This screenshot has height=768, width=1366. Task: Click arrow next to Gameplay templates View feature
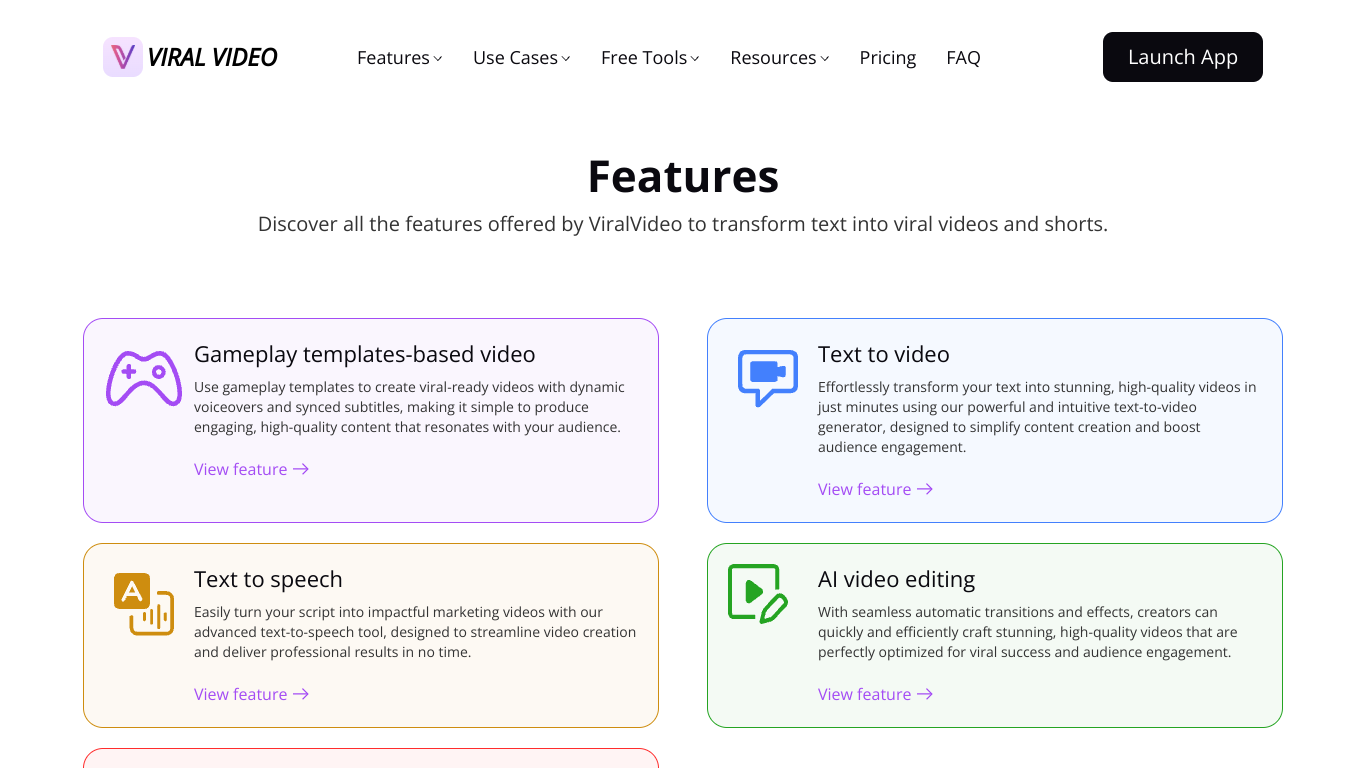tap(301, 469)
